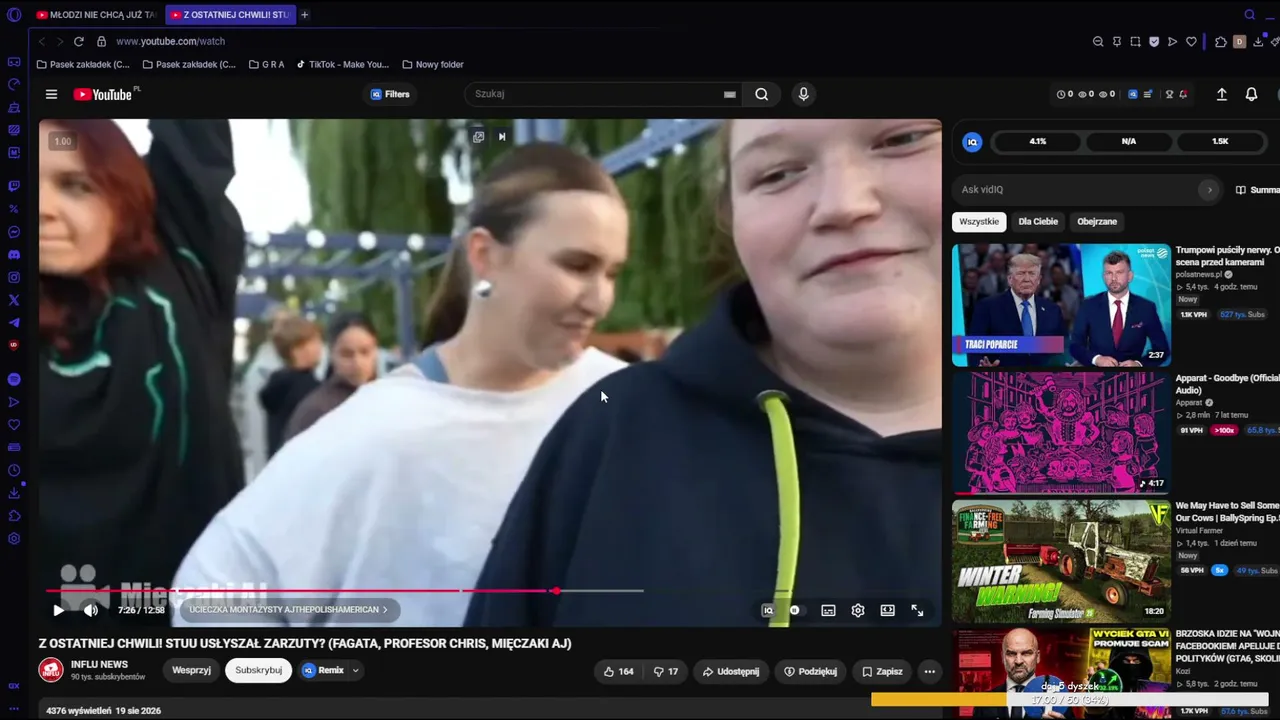Open Opera sidebar settings gear
The width and height of the screenshot is (1280, 720).
click(x=14, y=539)
